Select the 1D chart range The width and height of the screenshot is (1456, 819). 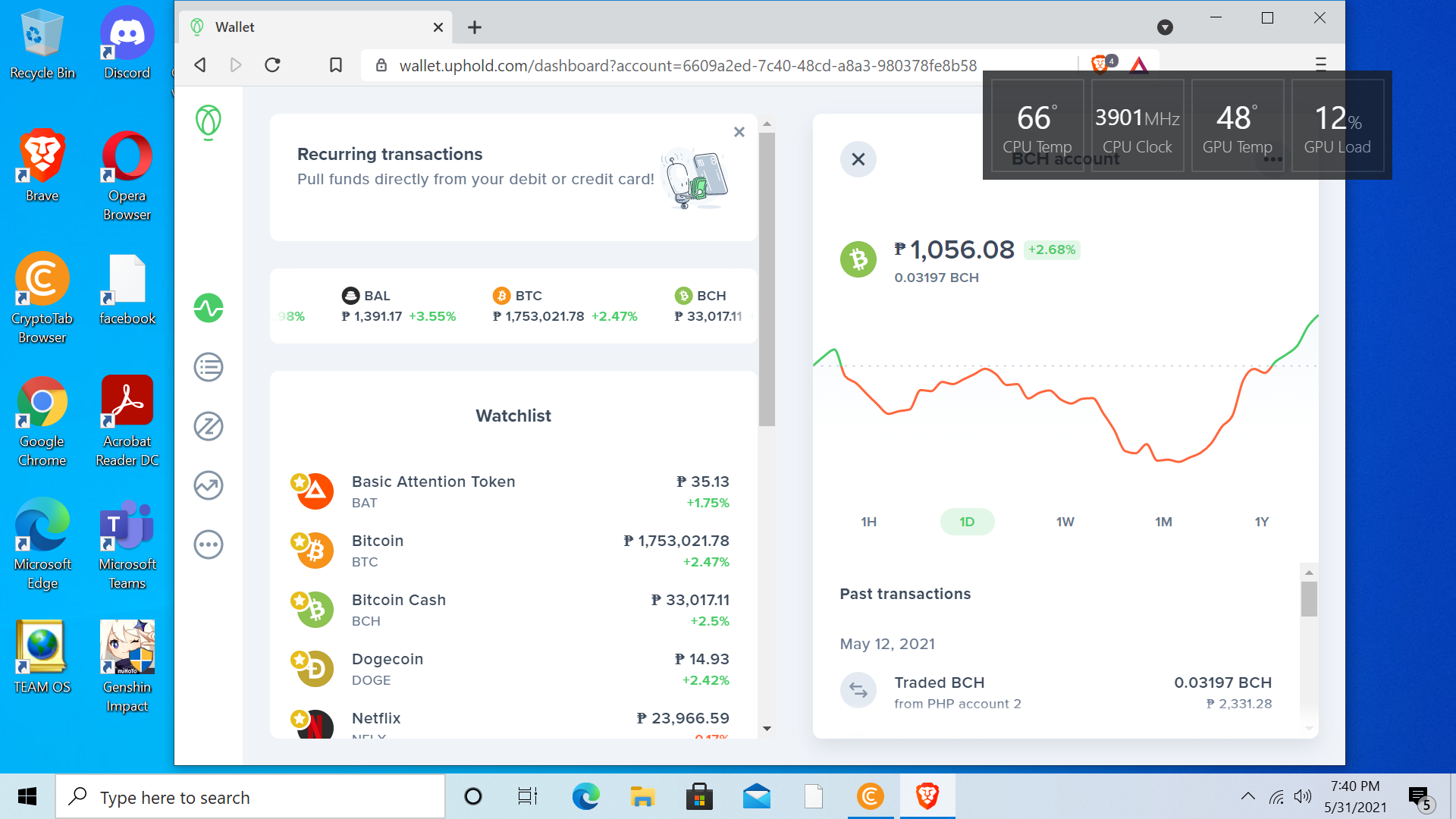(967, 522)
